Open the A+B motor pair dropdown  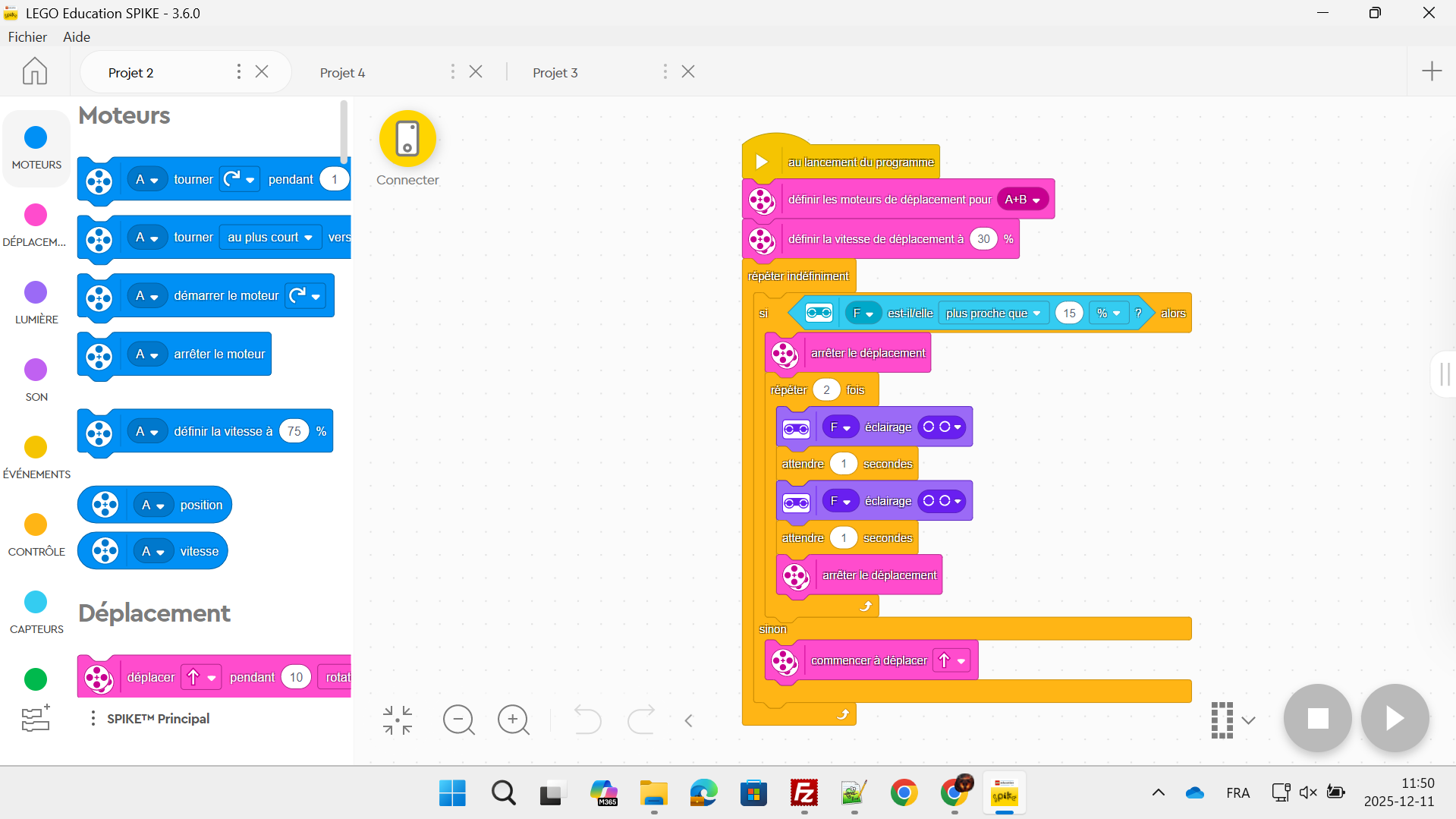[x=1022, y=200]
